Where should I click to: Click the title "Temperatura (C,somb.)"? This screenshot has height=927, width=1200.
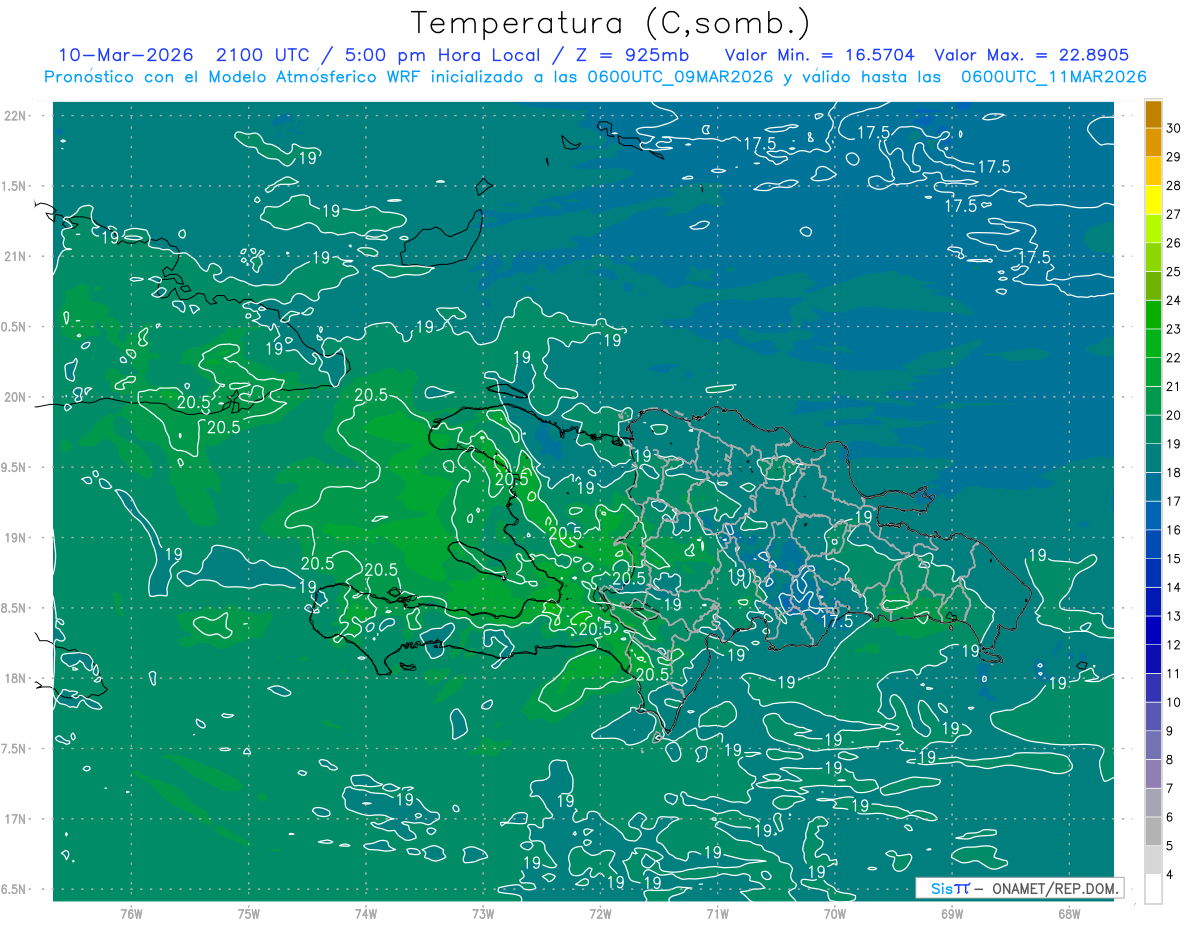click(611, 23)
